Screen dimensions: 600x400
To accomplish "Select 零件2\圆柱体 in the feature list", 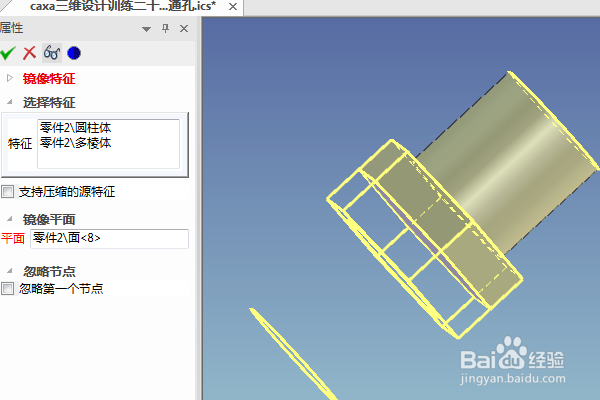I will click(75, 127).
